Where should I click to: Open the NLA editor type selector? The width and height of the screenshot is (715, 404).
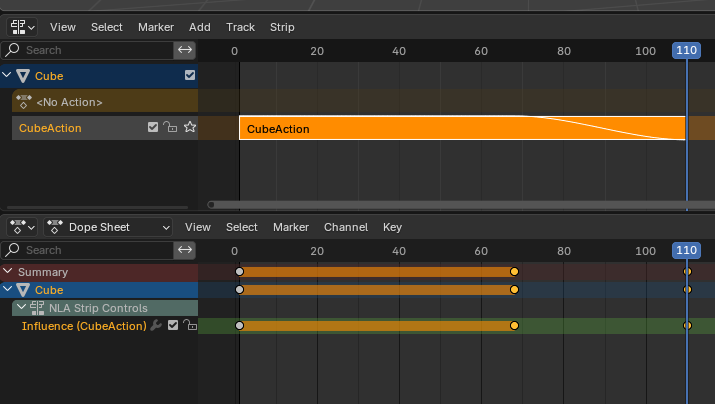(x=21, y=27)
